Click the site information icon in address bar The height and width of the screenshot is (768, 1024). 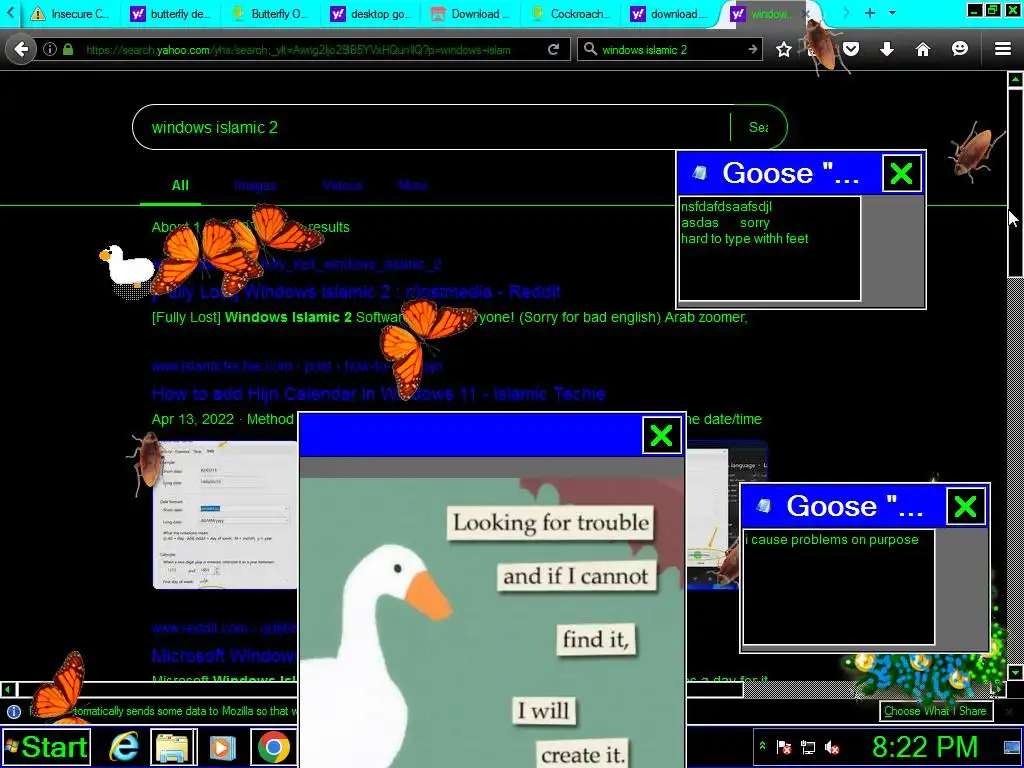point(50,50)
